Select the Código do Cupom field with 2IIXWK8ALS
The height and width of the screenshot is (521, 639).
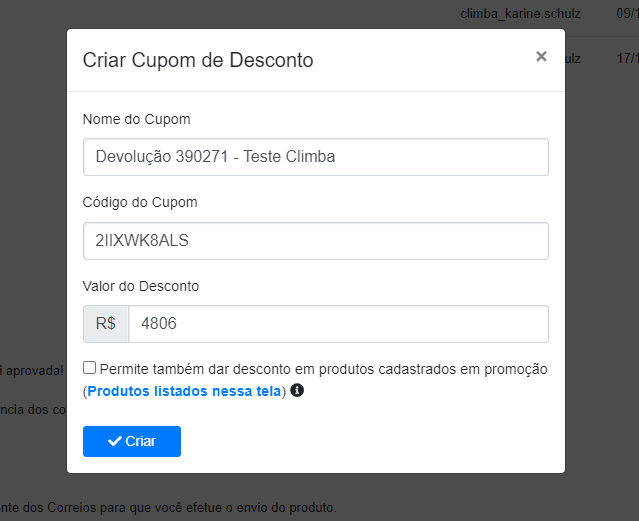(x=316, y=241)
